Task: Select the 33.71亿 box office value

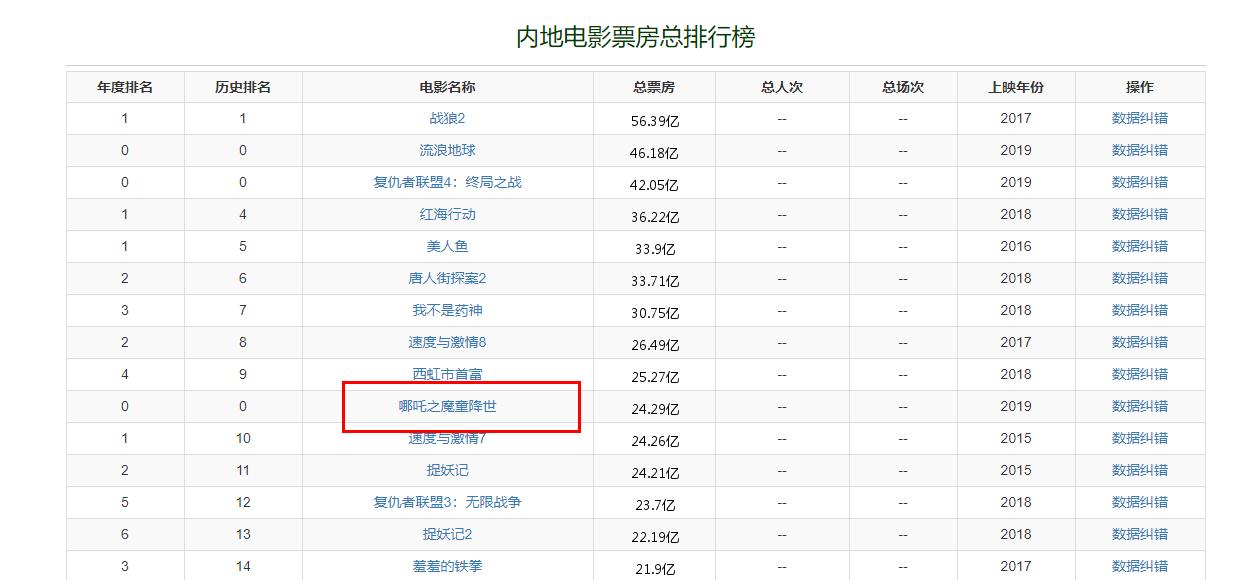Action: (x=655, y=281)
